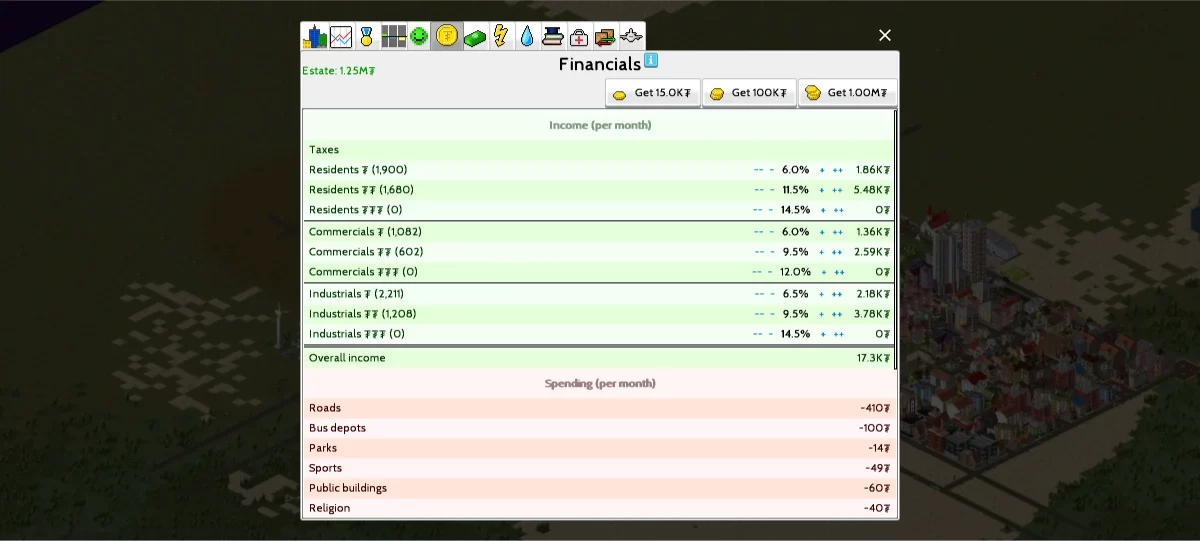This screenshot has width=1200, height=541.
Task: Select the gold medal ranking tab
Action: (367, 37)
